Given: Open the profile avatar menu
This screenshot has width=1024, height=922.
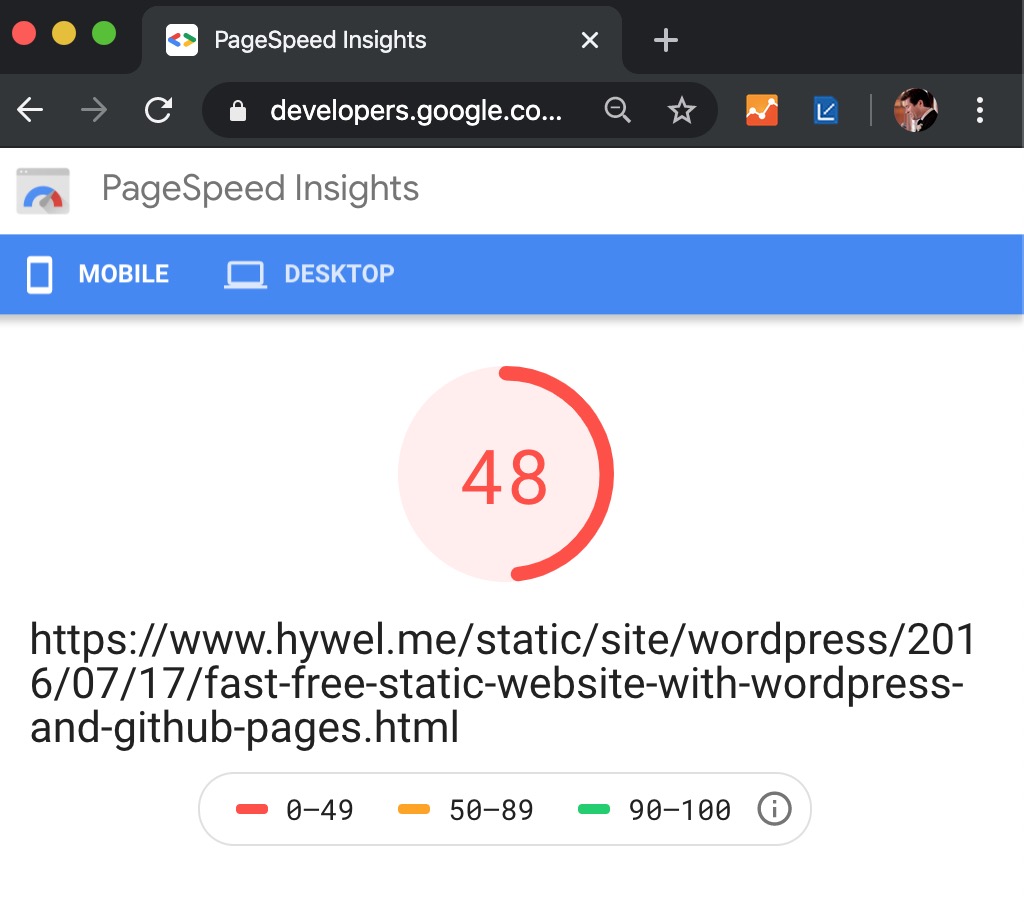Looking at the screenshot, I should pyautogui.click(x=916, y=110).
